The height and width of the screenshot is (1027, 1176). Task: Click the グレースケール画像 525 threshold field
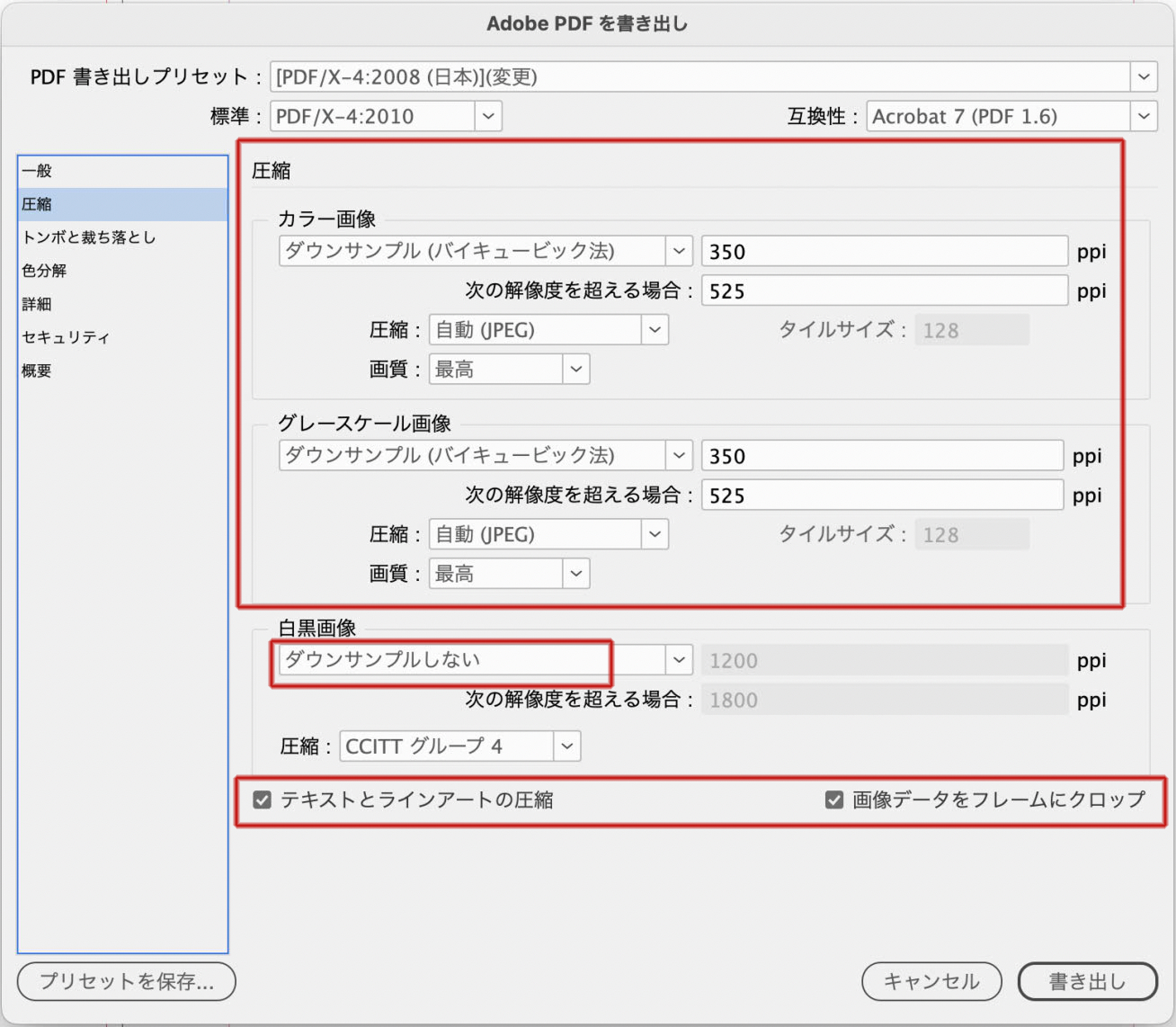[881, 496]
